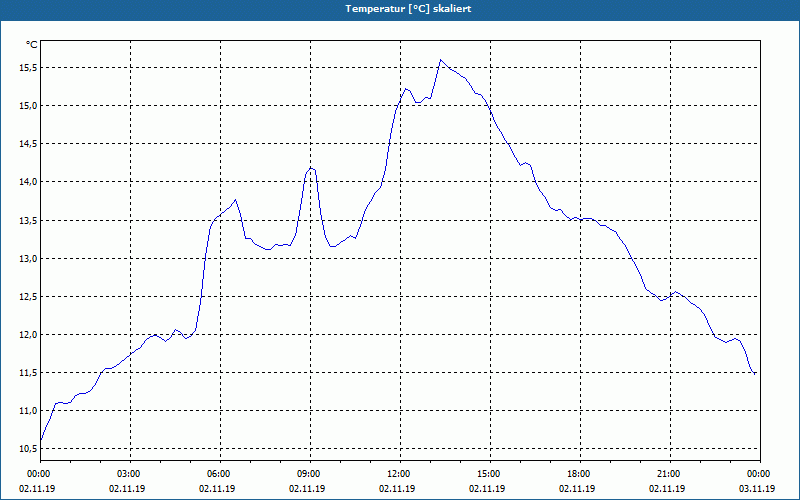Click the °C unit label on the axis
This screenshot has height=500, width=800.
coord(32,45)
